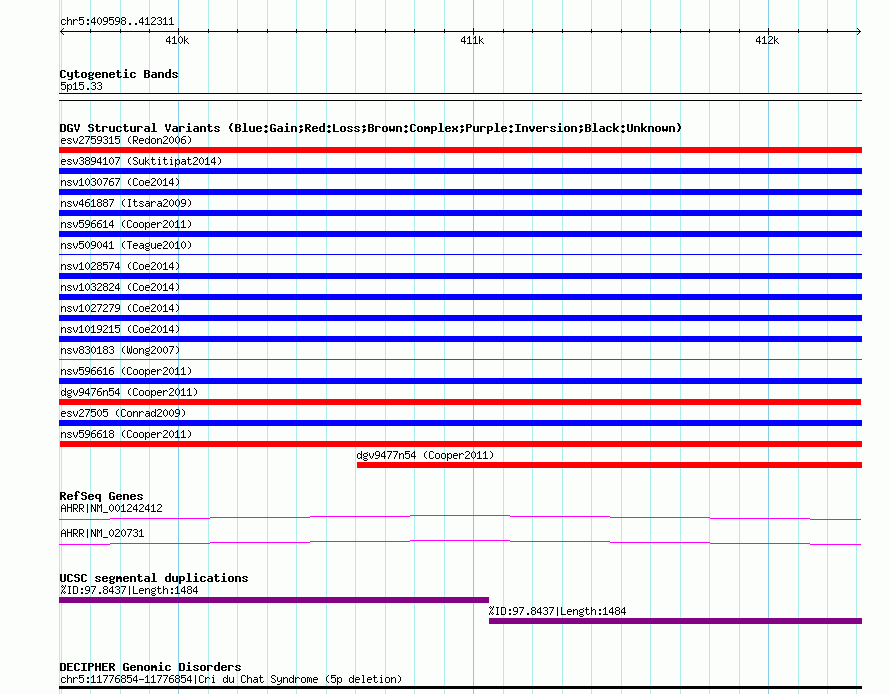
Task: Click the AHRR NM_001242412 magenta transcript line
Action: (x=460, y=517)
